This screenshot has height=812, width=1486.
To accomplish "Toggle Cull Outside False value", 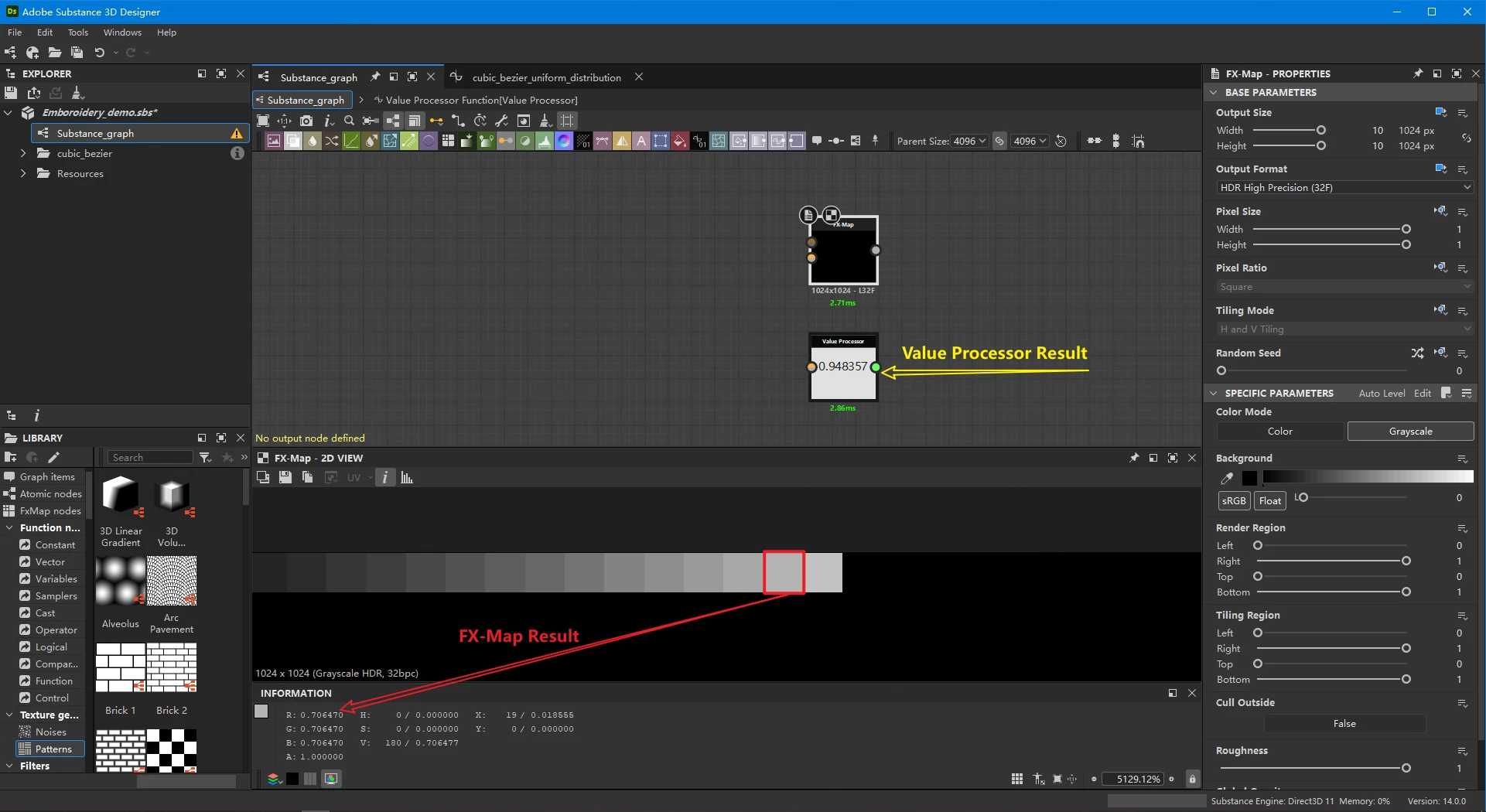I will coord(1344,724).
